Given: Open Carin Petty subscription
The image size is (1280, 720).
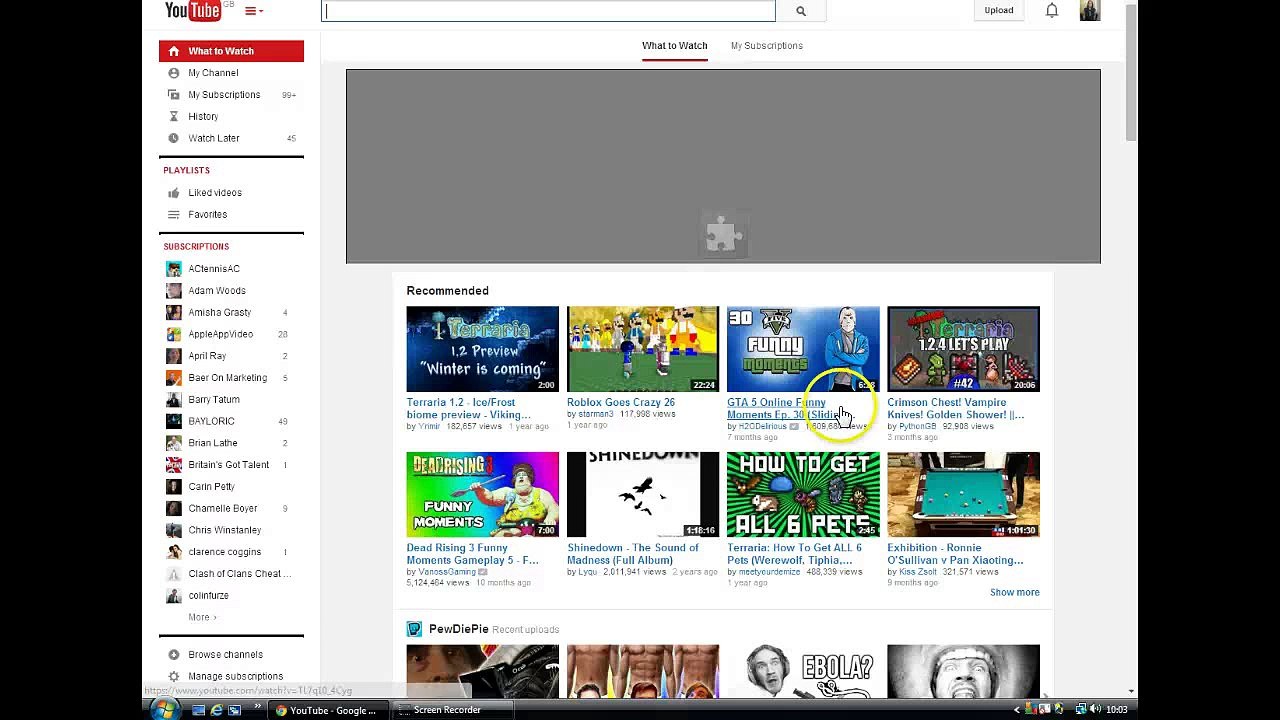Looking at the screenshot, I should click(x=211, y=487).
